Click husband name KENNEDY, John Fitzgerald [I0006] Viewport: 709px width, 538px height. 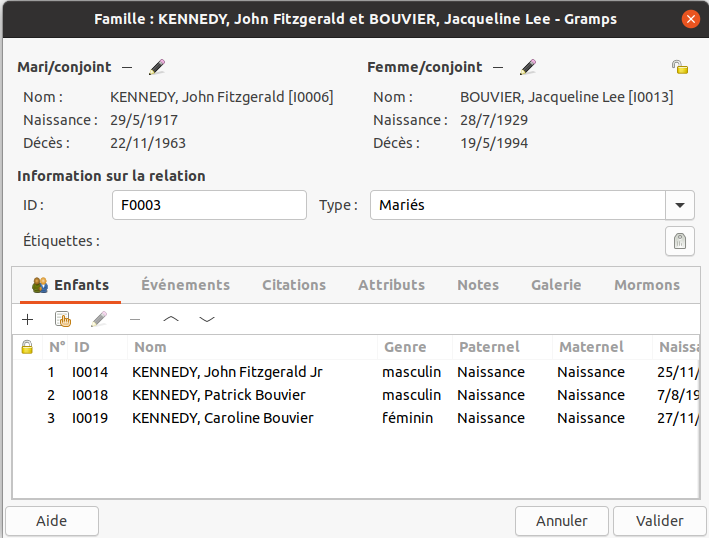tap(222, 97)
